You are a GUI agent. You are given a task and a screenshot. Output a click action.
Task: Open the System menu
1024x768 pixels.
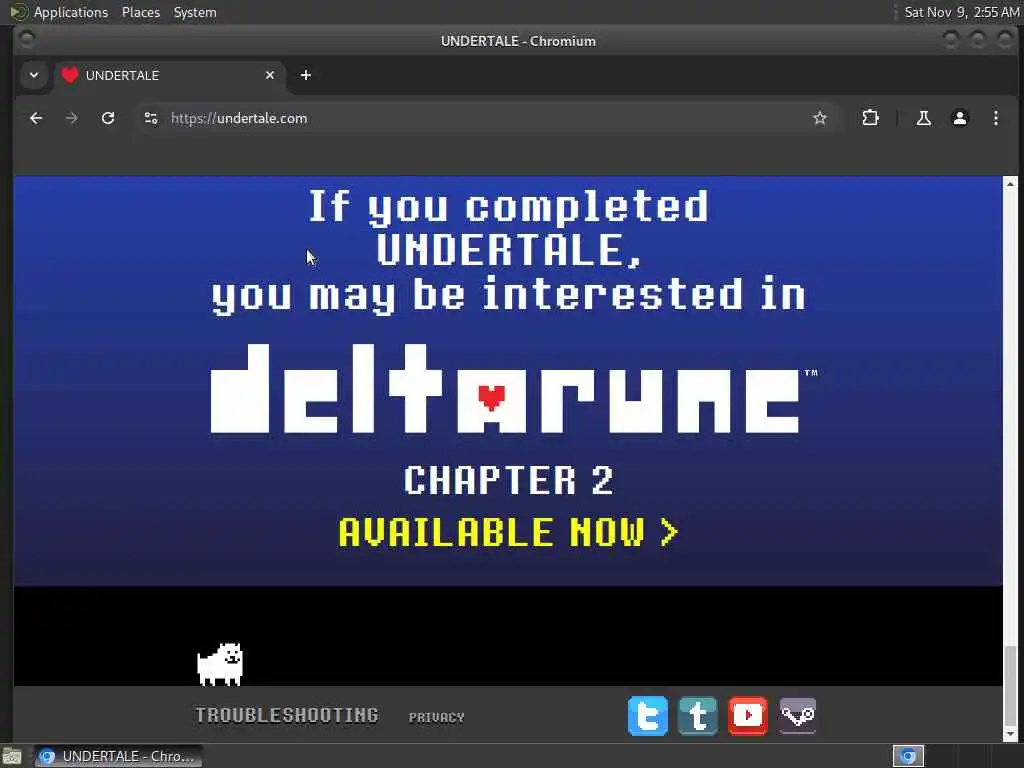point(195,12)
